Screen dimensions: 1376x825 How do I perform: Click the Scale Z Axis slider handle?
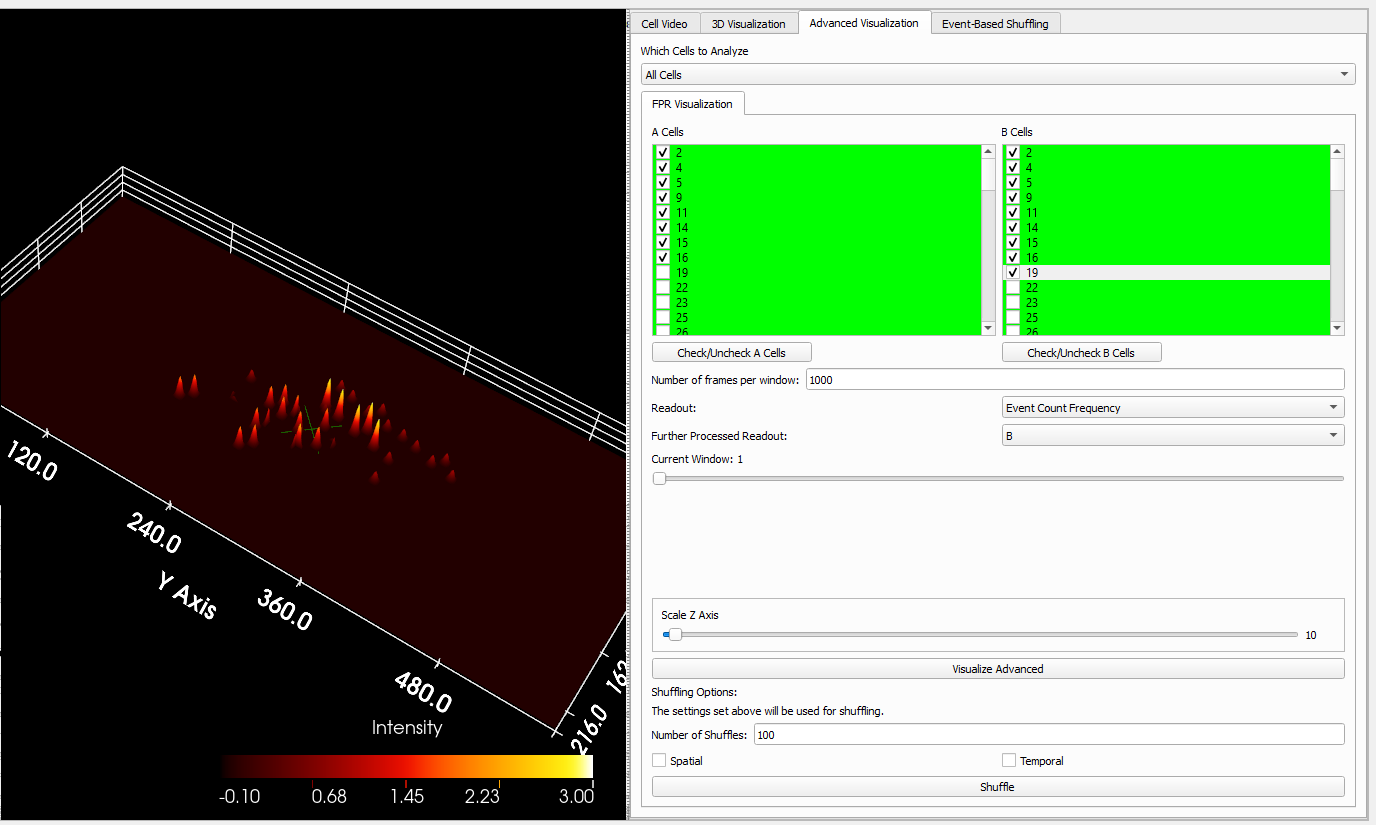coord(675,635)
